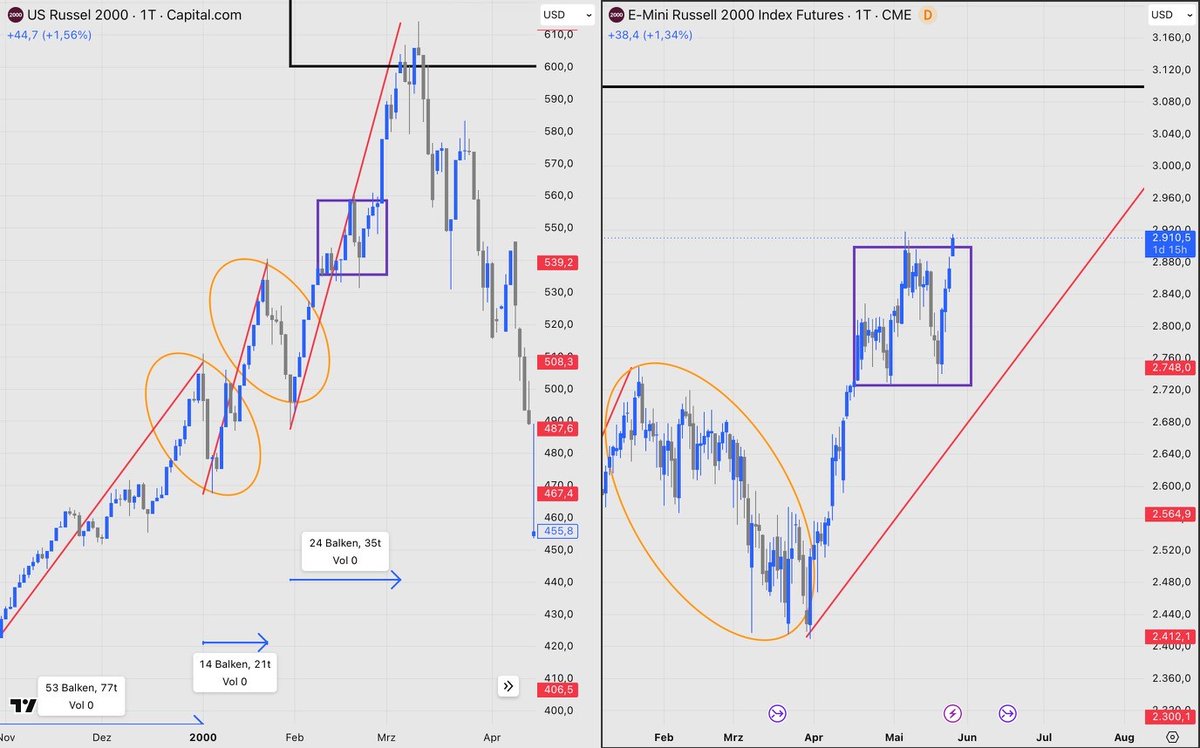
Task: Click the Russell 2000 logo on Capital.com chart
Action: 15,15
